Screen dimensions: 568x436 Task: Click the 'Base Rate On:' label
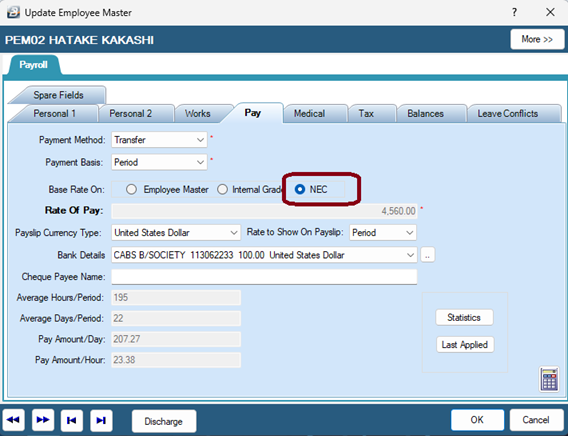[76, 190]
